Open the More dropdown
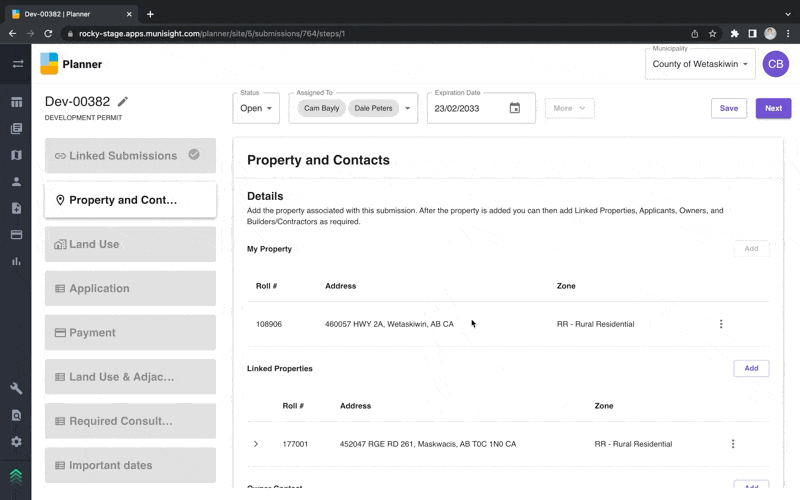 click(569, 108)
